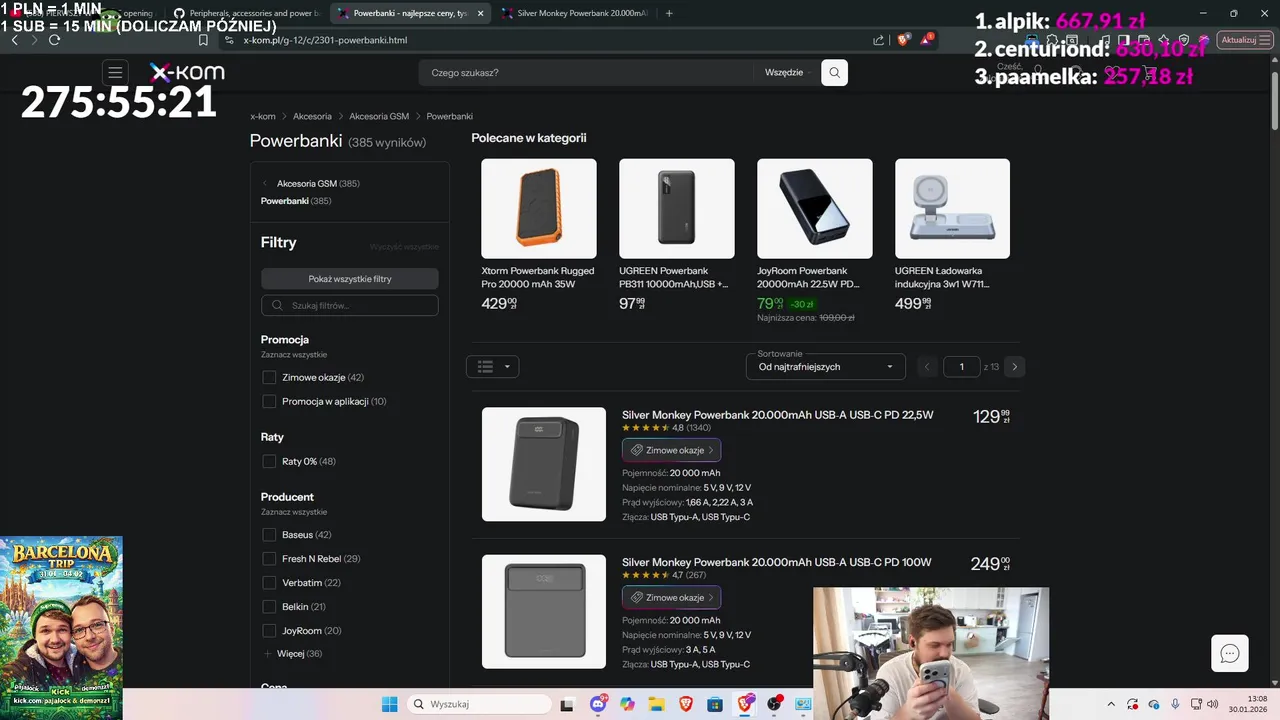Switch to the Peripherals, accessories GitHub tab
This screenshot has width=1280, height=720.
pyautogui.click(x=246, y=13)
